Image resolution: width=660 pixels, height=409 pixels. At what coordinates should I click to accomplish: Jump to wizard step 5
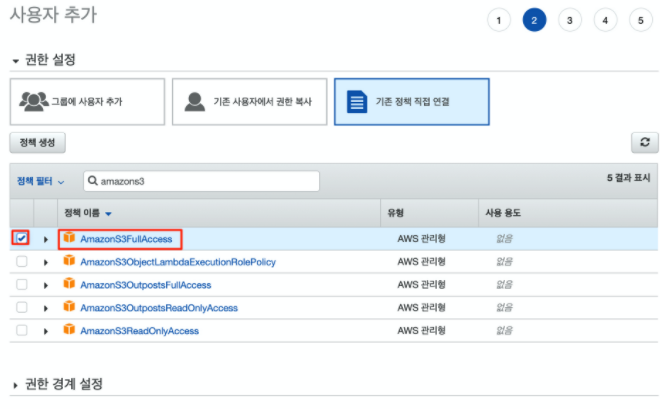tap(641, 20)
